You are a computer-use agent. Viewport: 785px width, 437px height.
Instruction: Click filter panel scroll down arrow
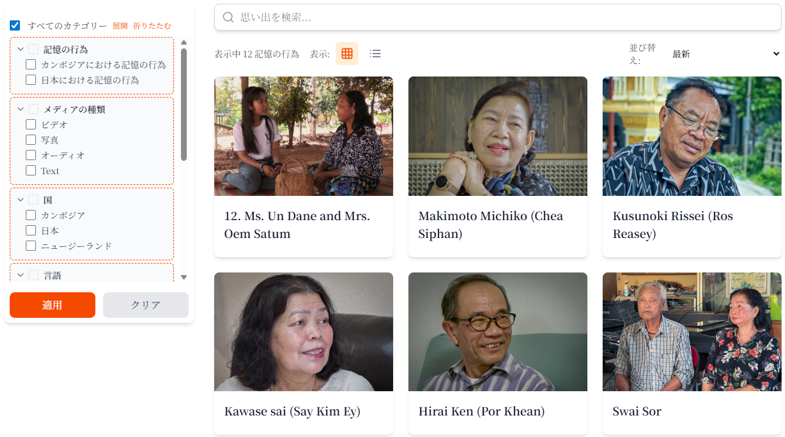(184, 277)
